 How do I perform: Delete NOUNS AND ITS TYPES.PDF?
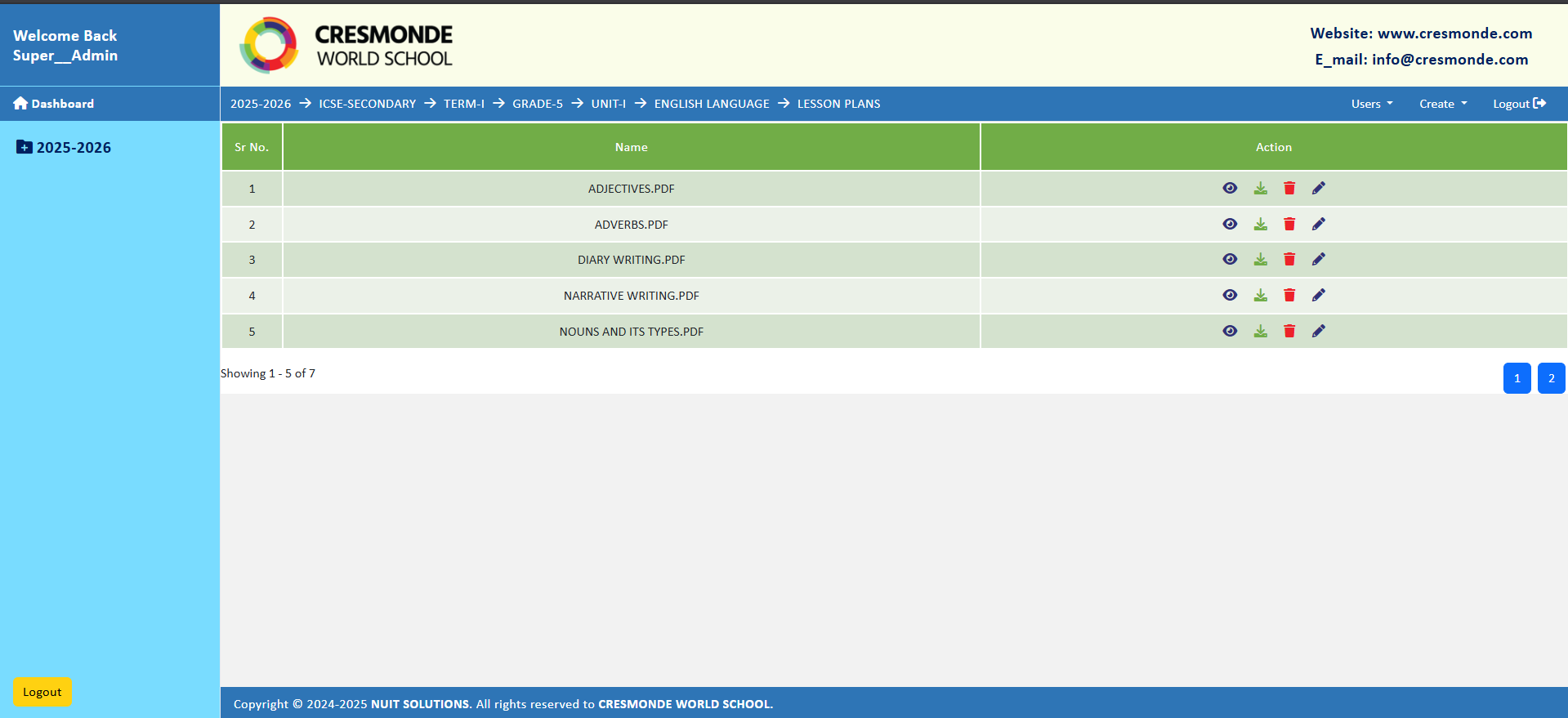[1289, 332]
